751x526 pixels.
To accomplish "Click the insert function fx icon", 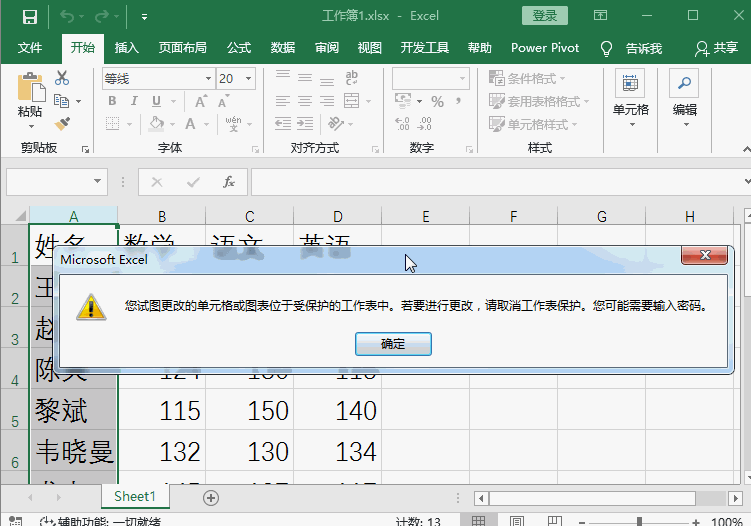I will pyautogui.click(x=229, y=182).
